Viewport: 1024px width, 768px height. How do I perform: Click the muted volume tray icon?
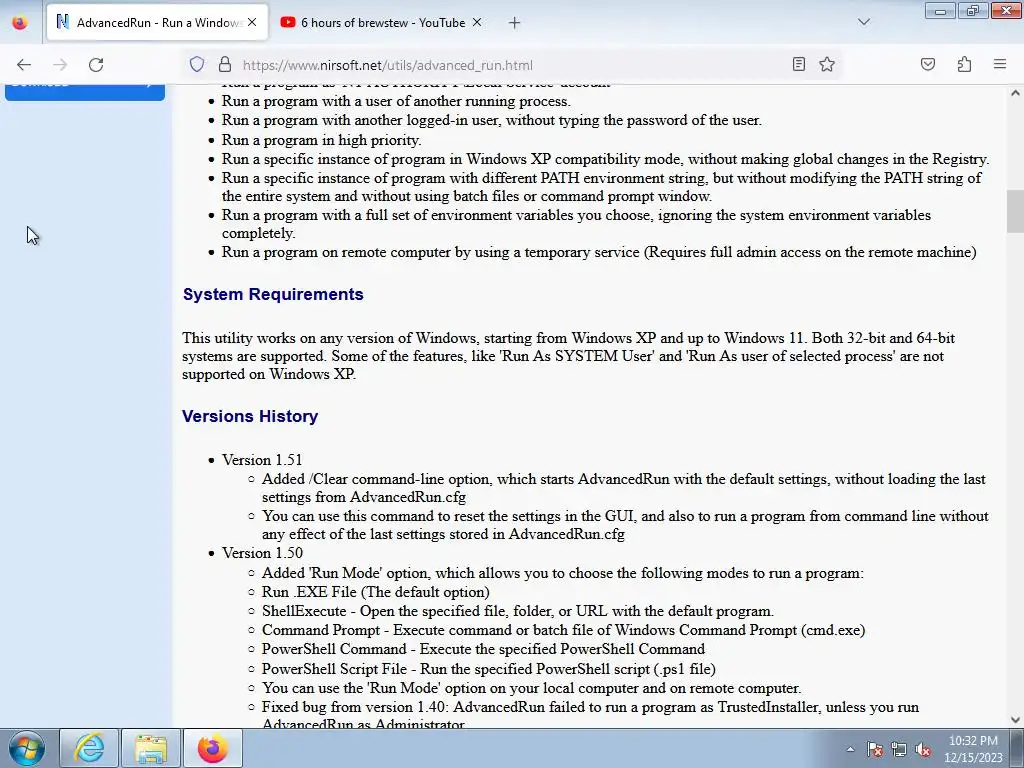[923, 750]
